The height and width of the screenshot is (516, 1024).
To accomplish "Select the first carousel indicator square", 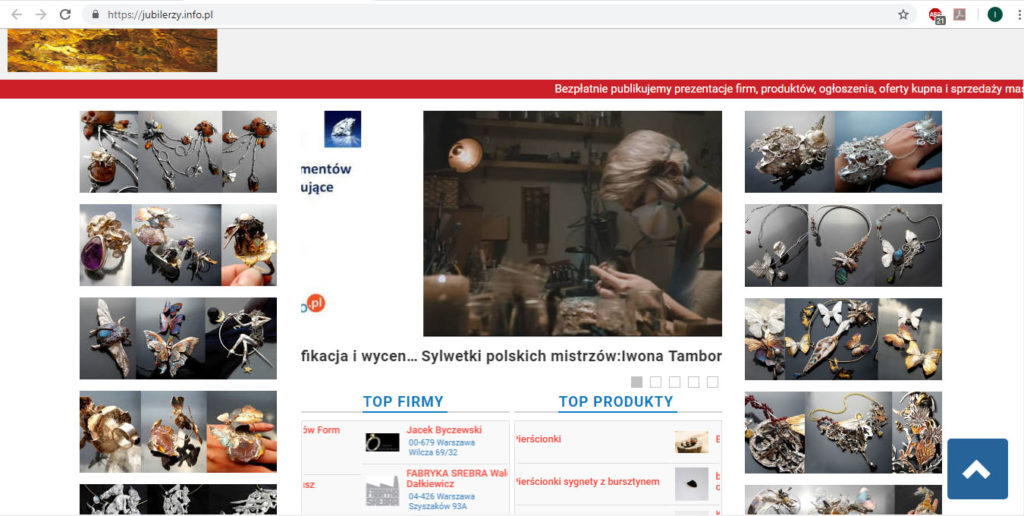I will coord(637,382).
